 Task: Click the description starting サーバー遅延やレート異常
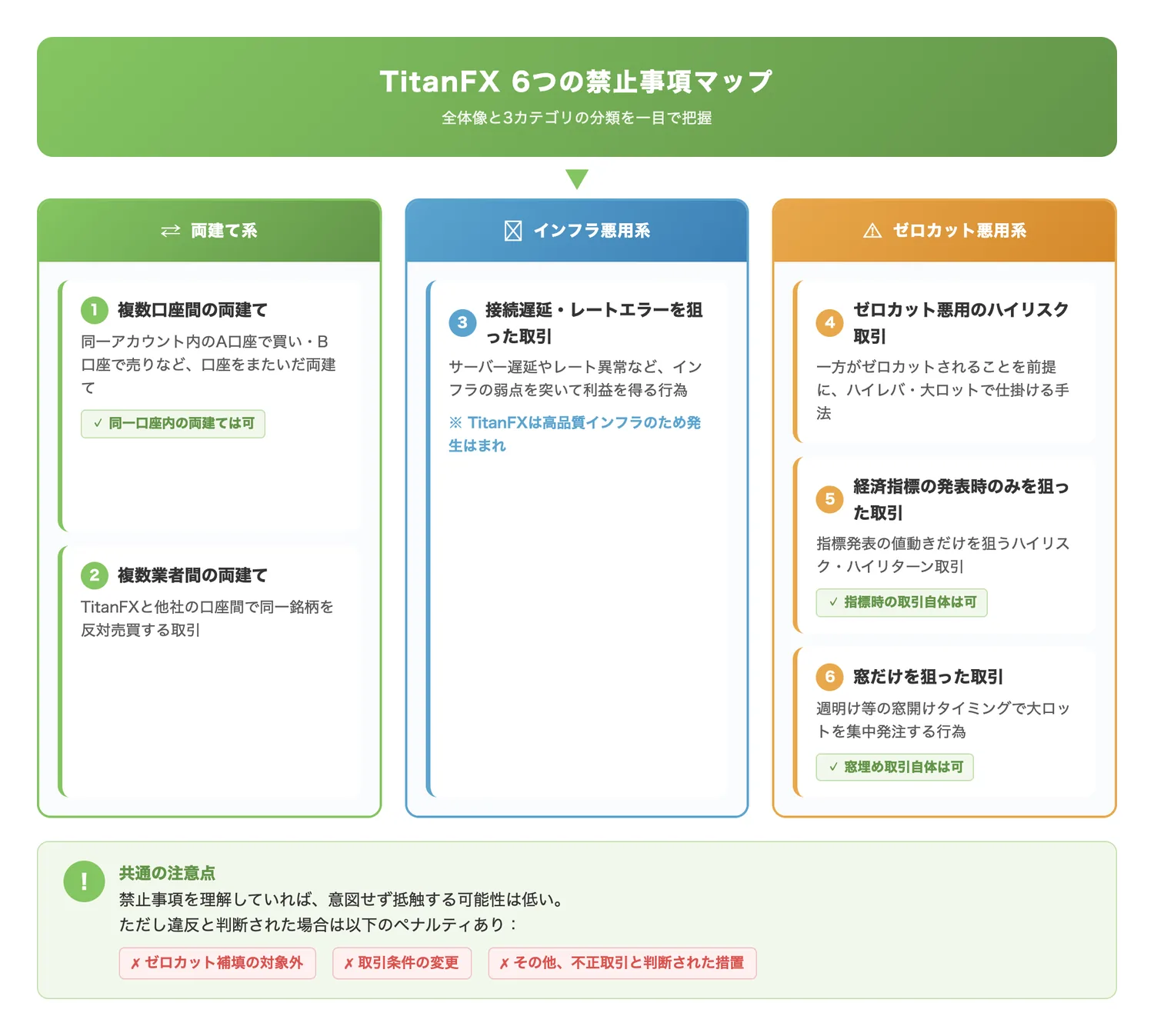575,378
